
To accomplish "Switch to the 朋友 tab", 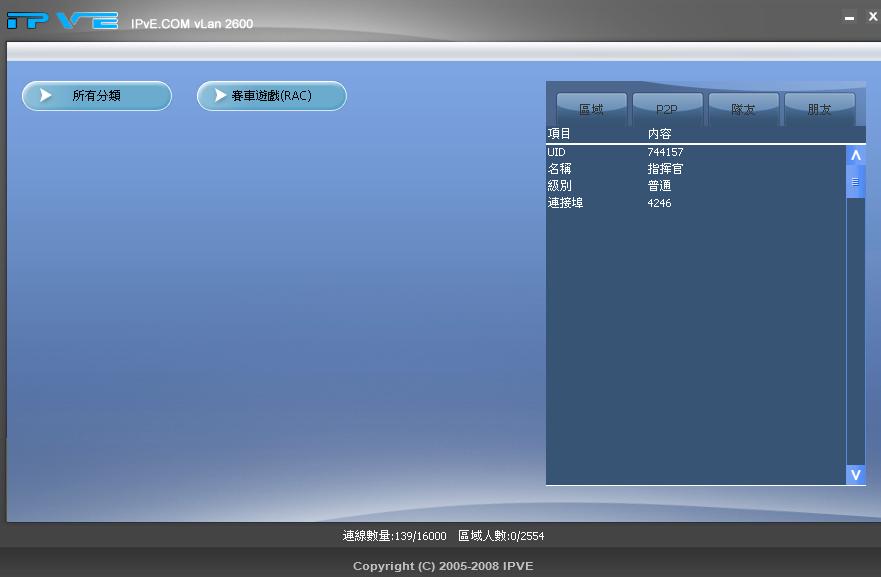I will [x=820, y=110].
